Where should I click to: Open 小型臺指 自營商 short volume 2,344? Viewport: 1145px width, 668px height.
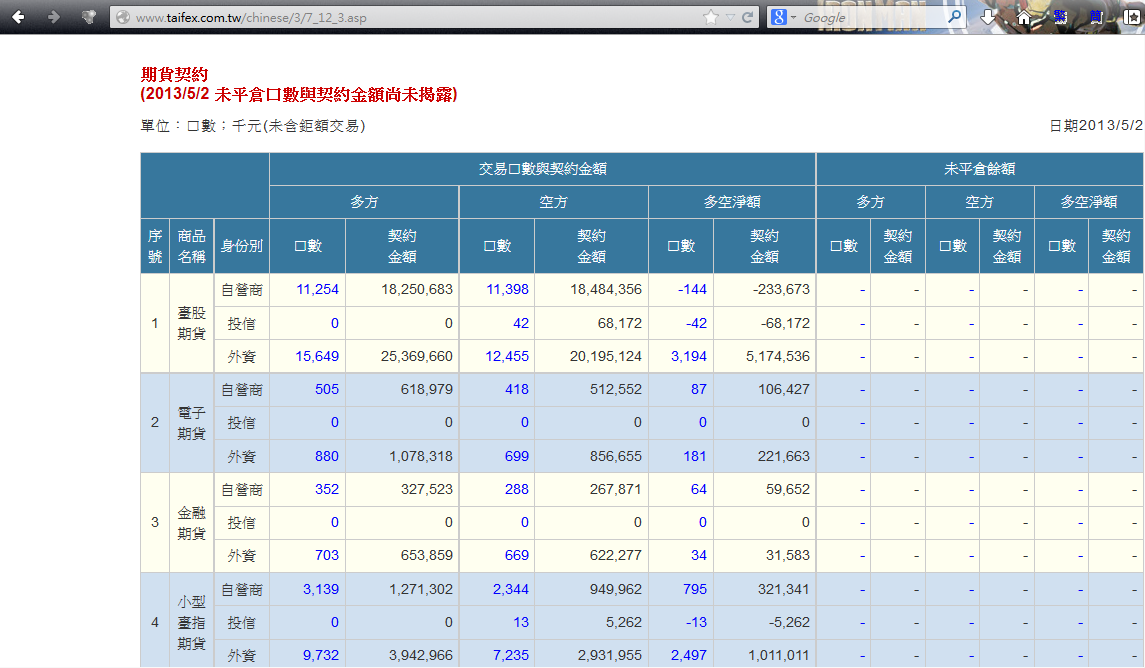click(x=511, y=589)
